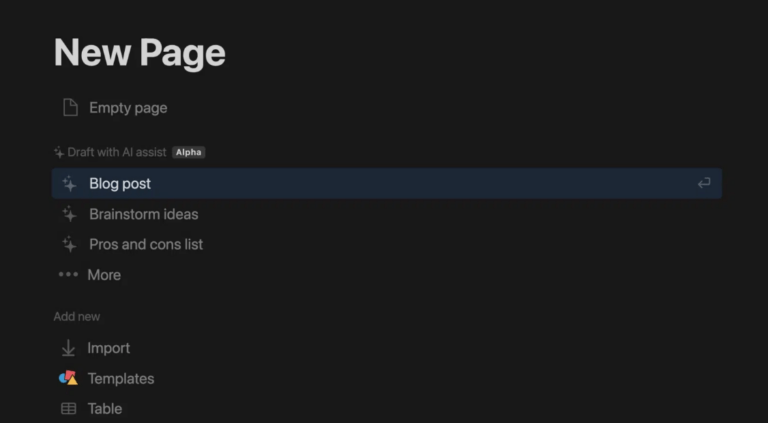Viewport: 768px width, 423px height.
Task: Click the sparkle icon beside Blog post
Action: (69, 184)
